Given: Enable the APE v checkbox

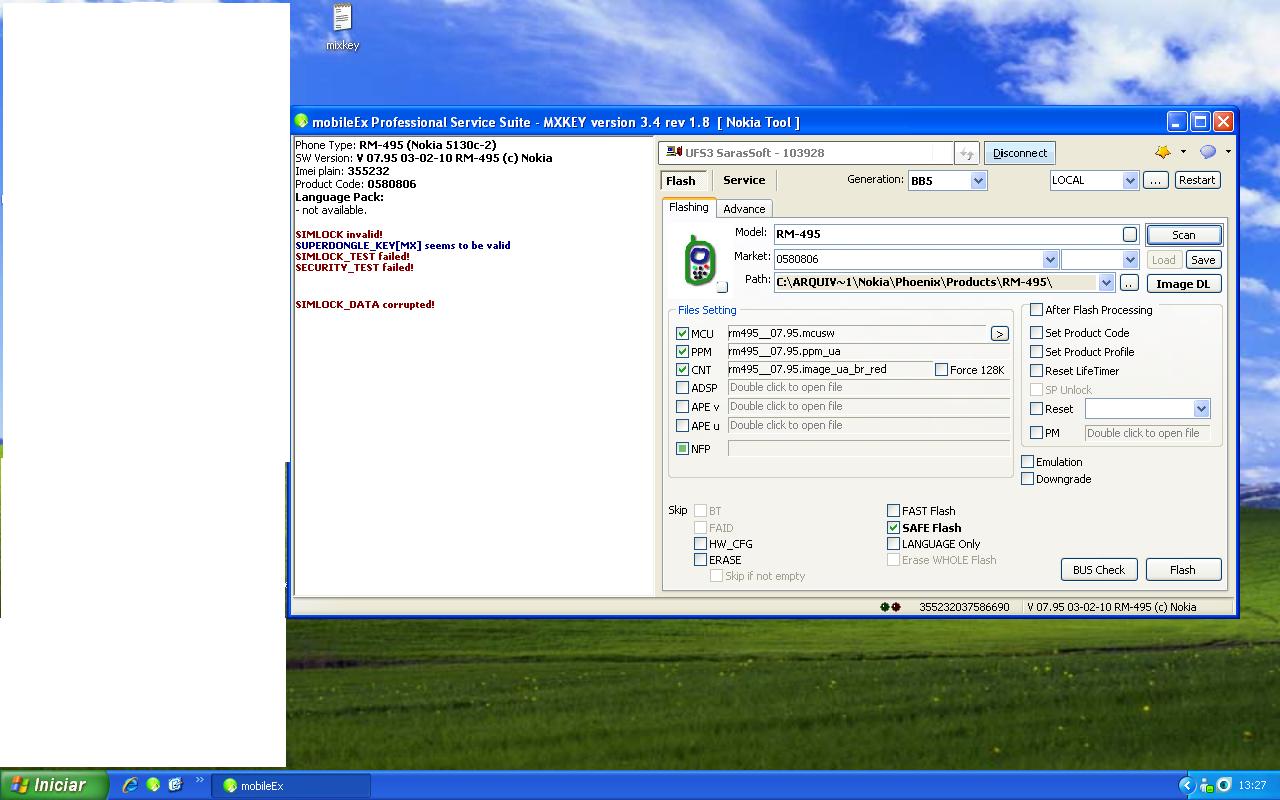Looking at the screenshot, I should 682,407.
